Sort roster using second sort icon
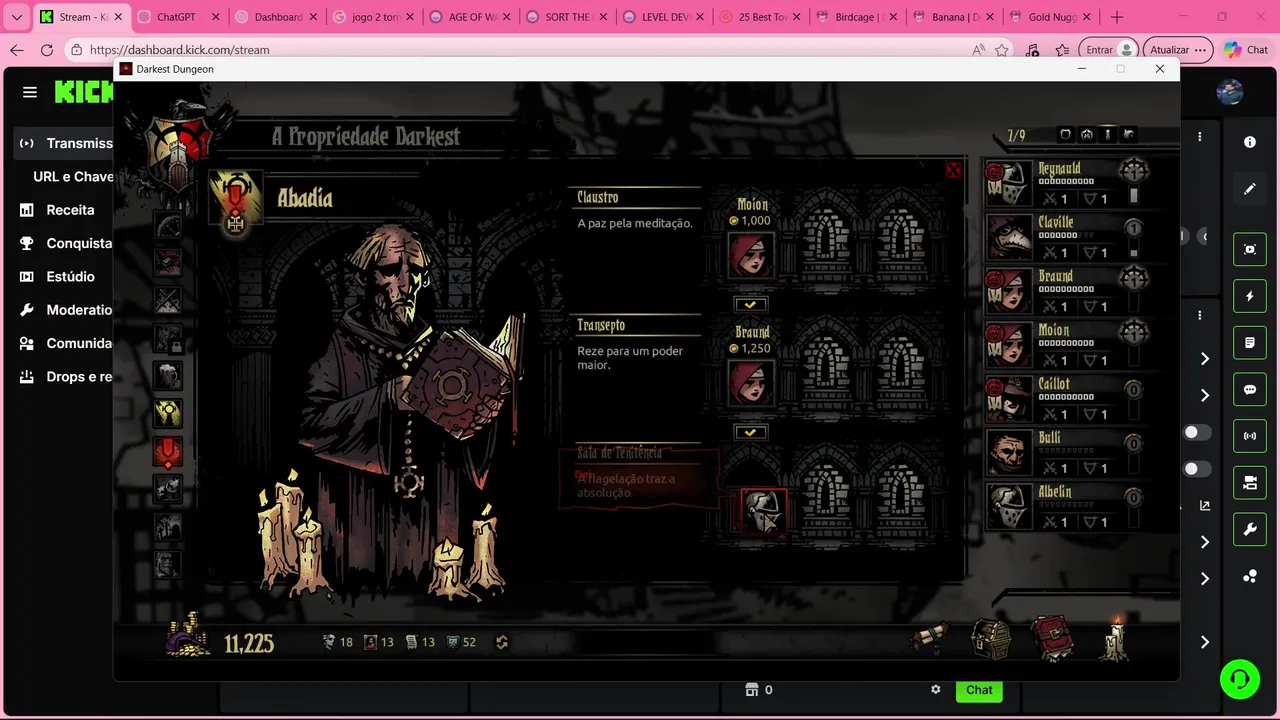This screenshot has width=1280, height=720. pyautogui.click(x=1087, y=135)
